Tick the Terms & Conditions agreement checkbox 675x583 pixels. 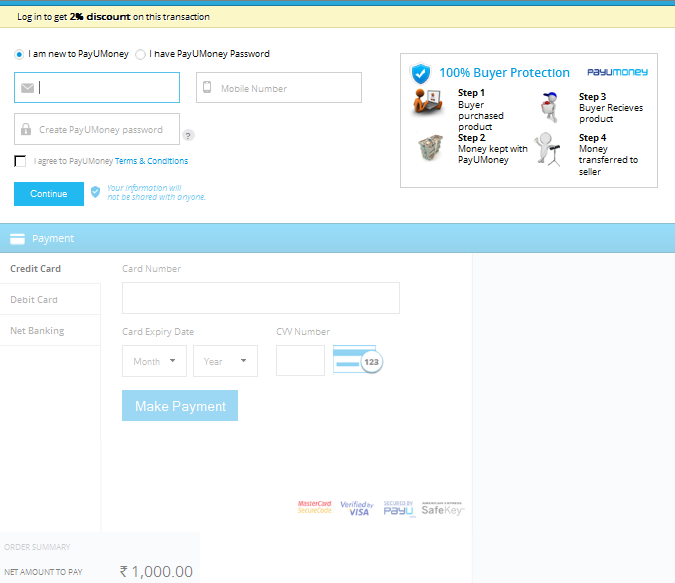click(20, 161)
